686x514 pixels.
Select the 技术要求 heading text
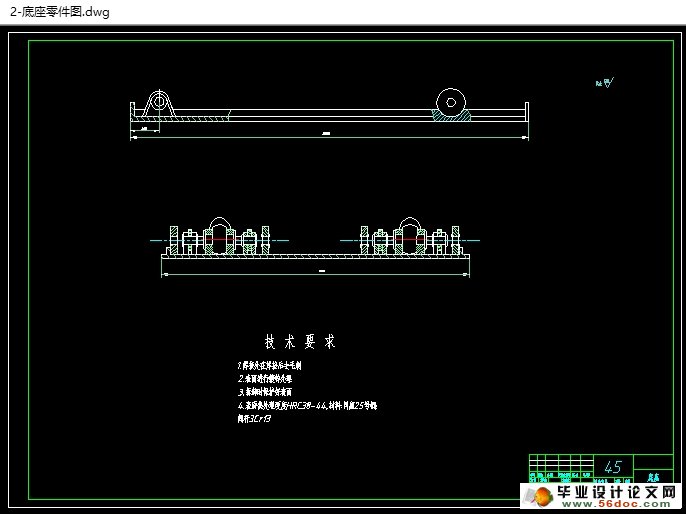pos(299,342)
